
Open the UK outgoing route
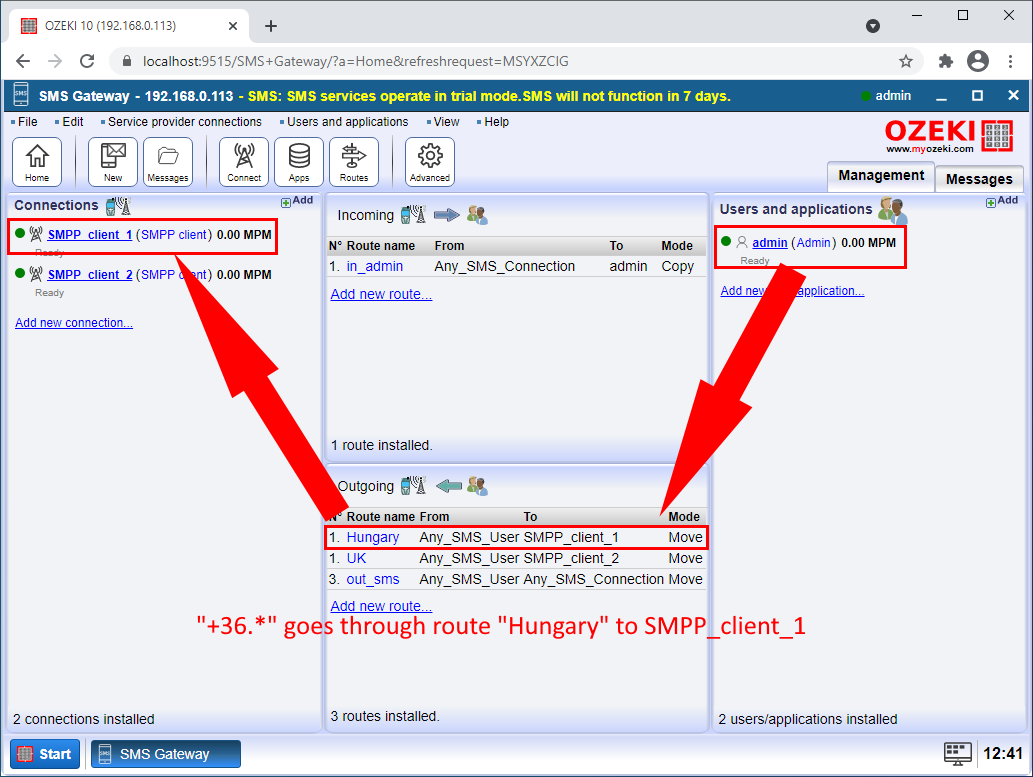[x=356, y=558]
